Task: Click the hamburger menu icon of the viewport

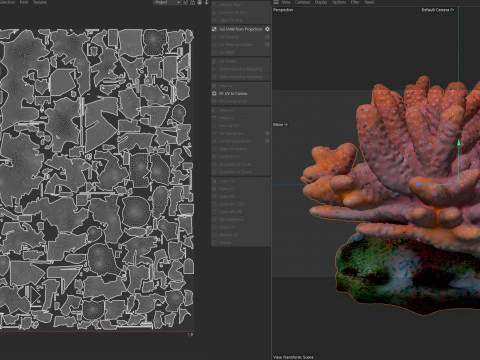Action: 276,2
